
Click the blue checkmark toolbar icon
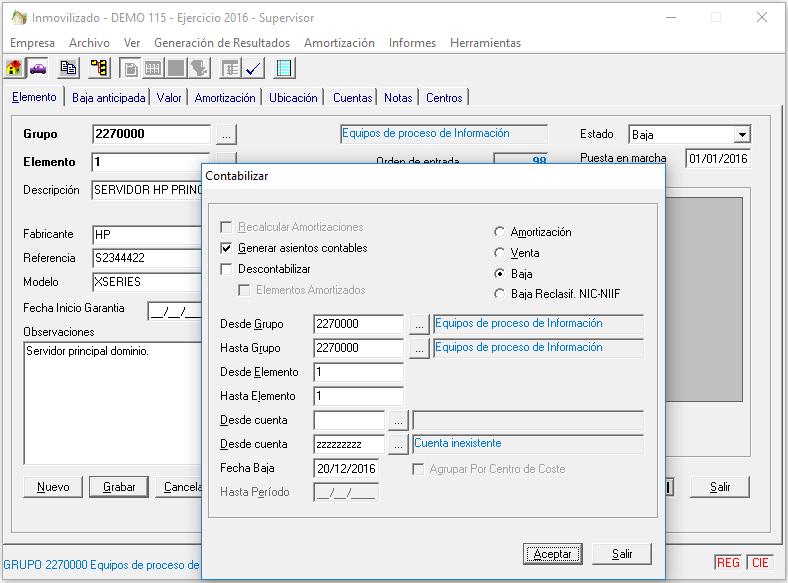(253, 68)
